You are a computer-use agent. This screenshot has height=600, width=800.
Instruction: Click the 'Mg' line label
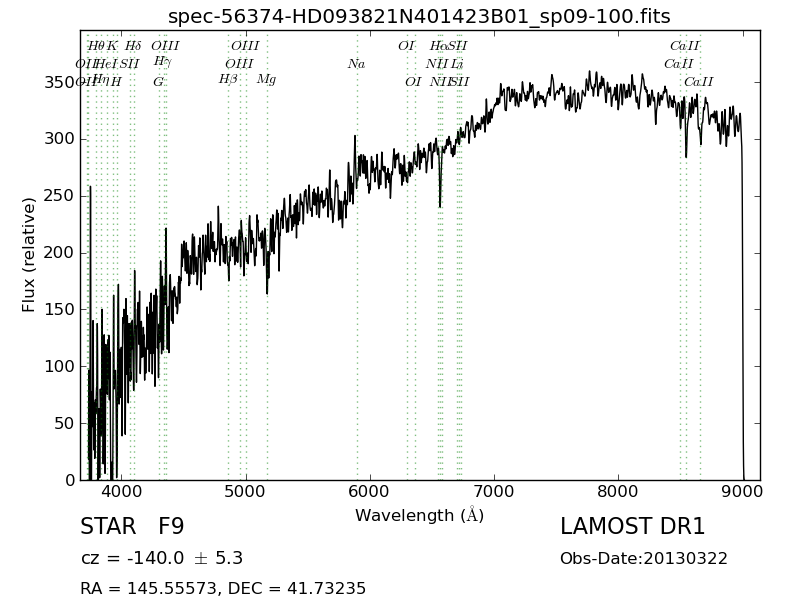266,80
